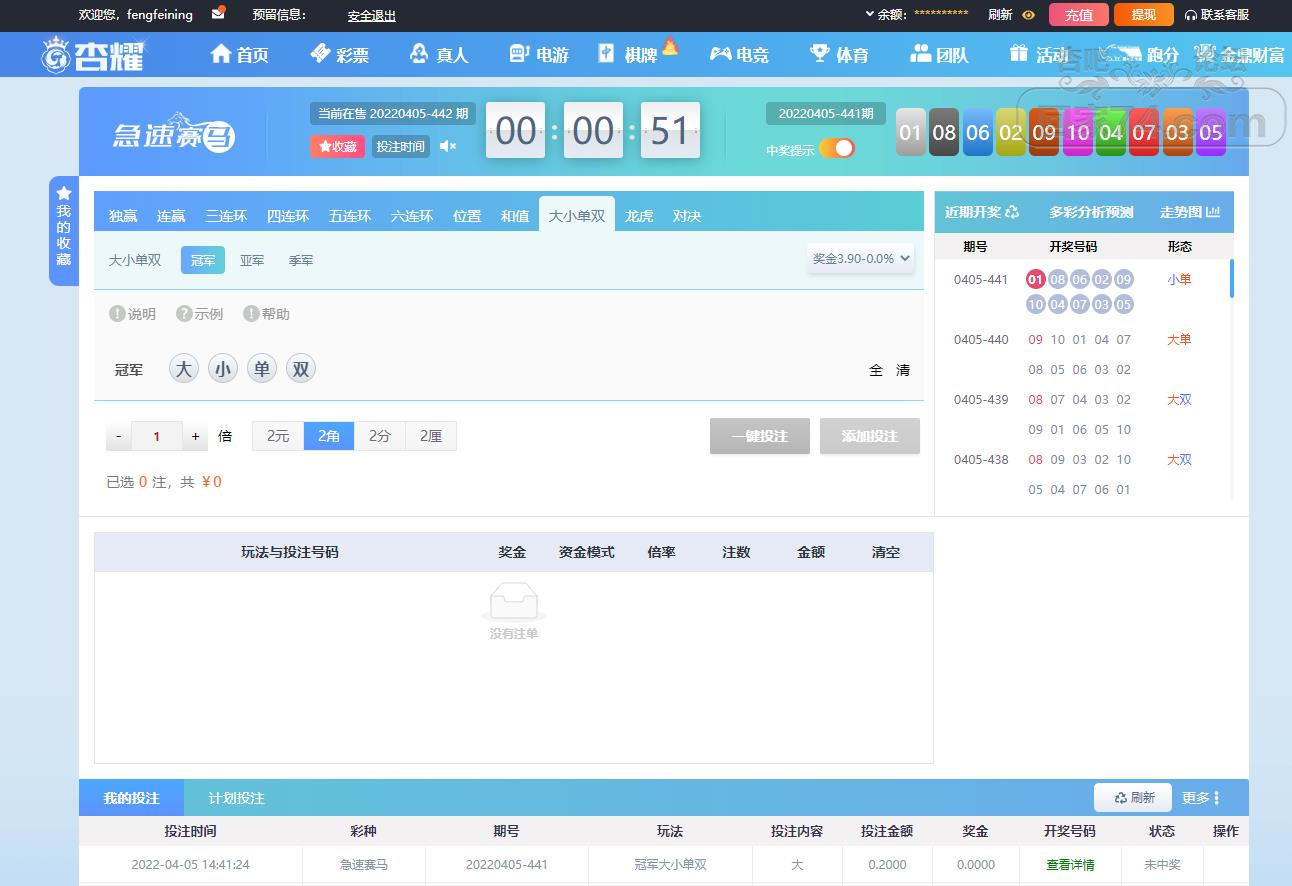Open 金鼎财富 in the navigation bar
Image resolution: width=1292 pixels, height=886 pixels.
tap(1240, 55)
